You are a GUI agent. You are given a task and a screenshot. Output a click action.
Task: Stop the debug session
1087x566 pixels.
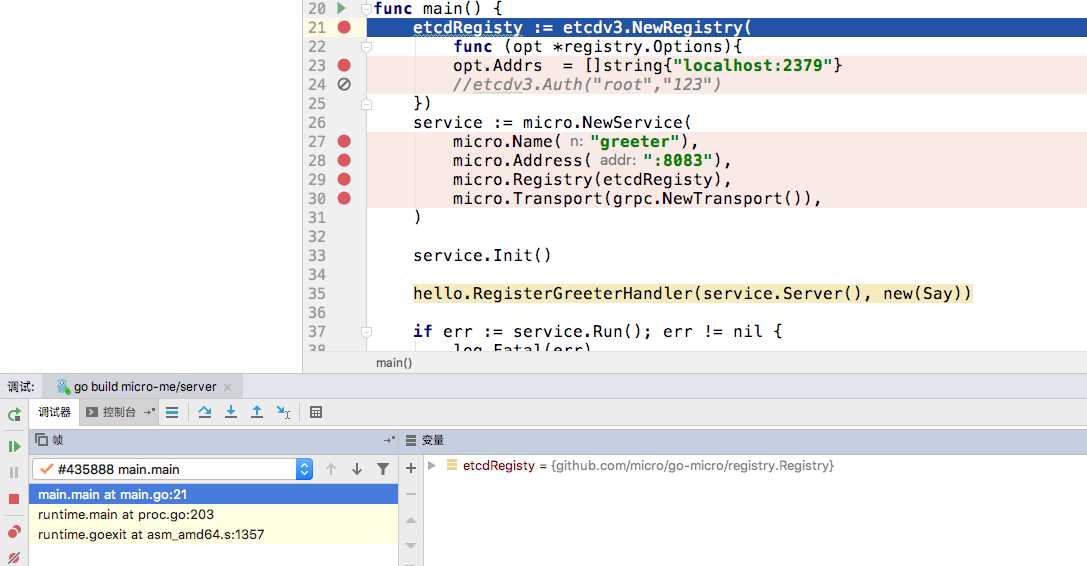pos(14,499)
